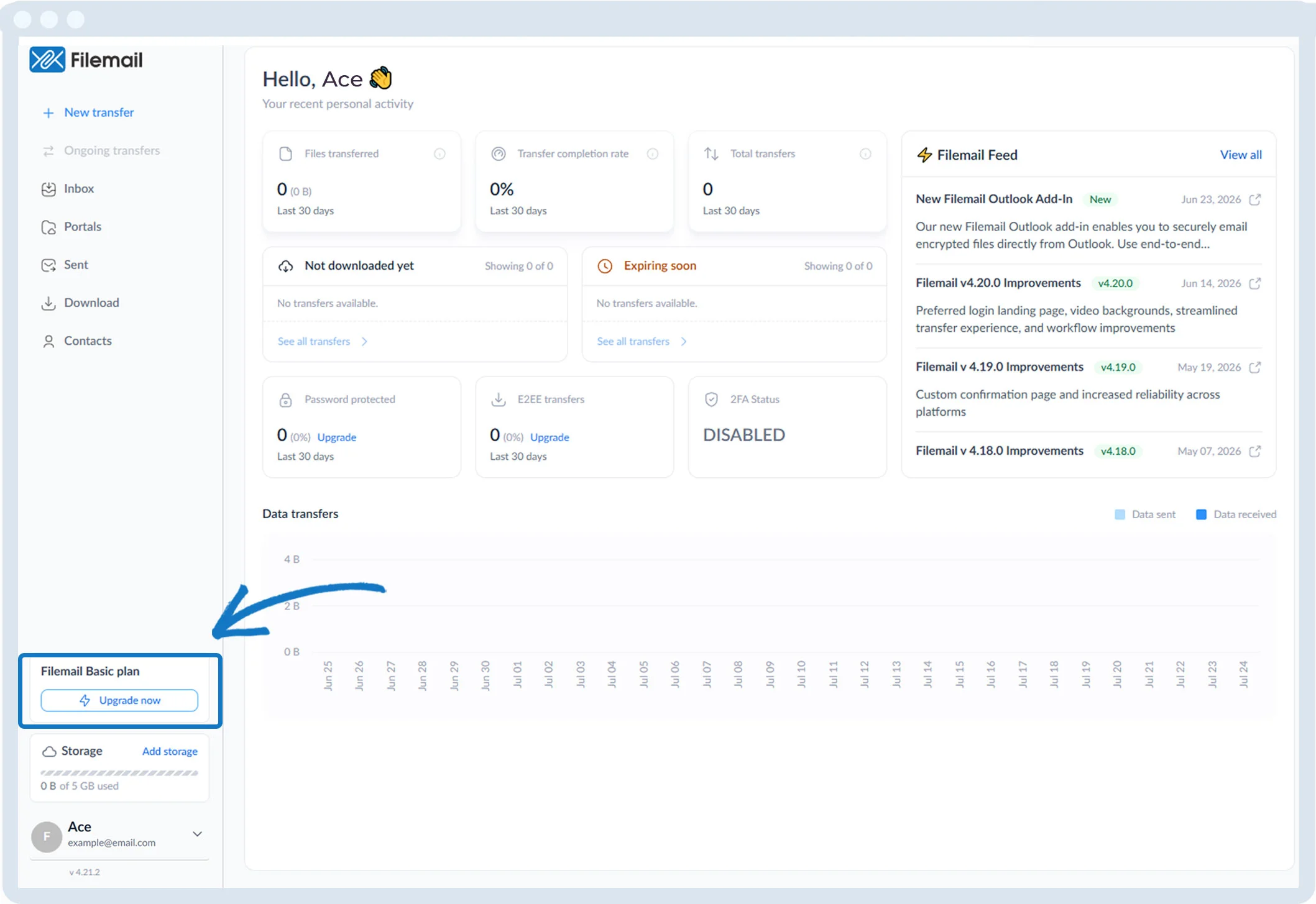Viewport: 1316px width, 904px height.
Task: Open external link for v4.20.0 Improvements post
Action: pyautogui.click(x=1255, y=283)
